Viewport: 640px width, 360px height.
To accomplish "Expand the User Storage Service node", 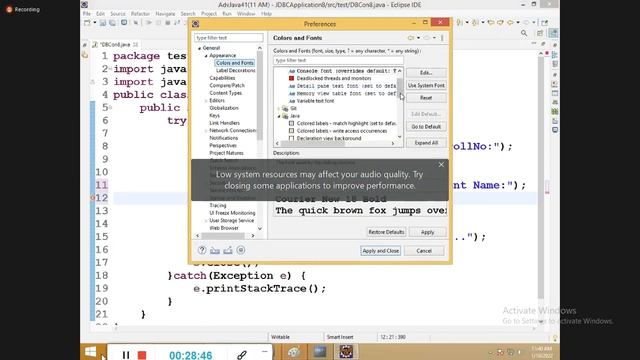I will coord(206,220).
